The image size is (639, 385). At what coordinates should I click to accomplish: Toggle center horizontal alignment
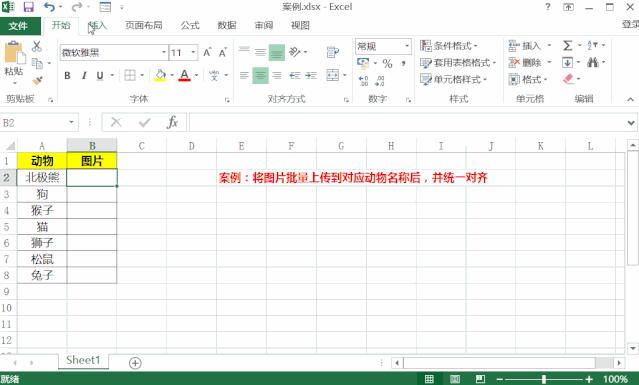[x=260, y=75]
